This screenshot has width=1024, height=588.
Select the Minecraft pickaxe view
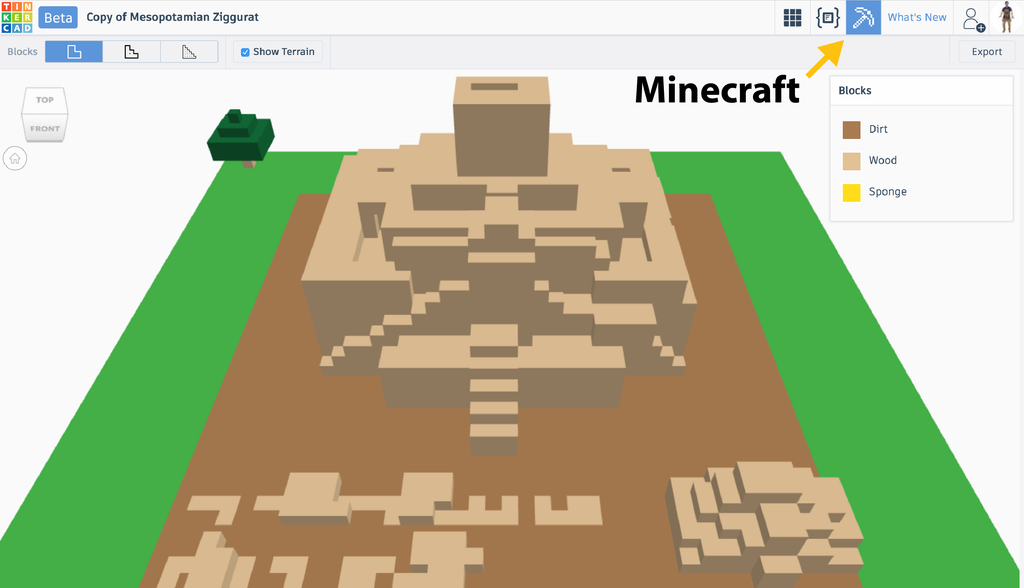click(863, 18)
